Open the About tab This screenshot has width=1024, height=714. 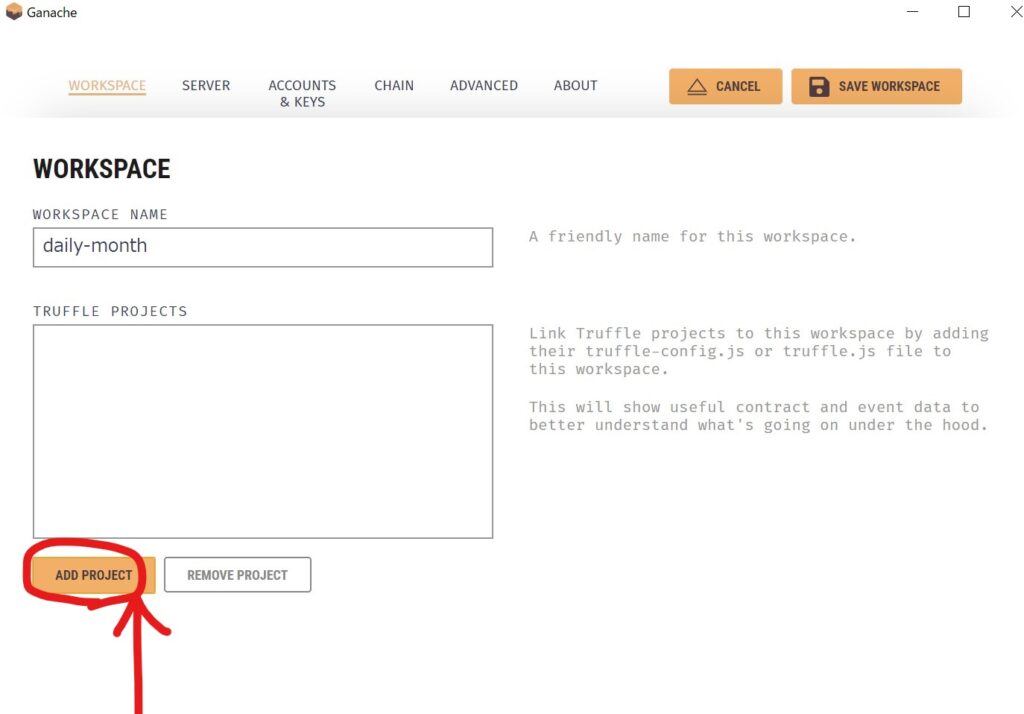575,86
